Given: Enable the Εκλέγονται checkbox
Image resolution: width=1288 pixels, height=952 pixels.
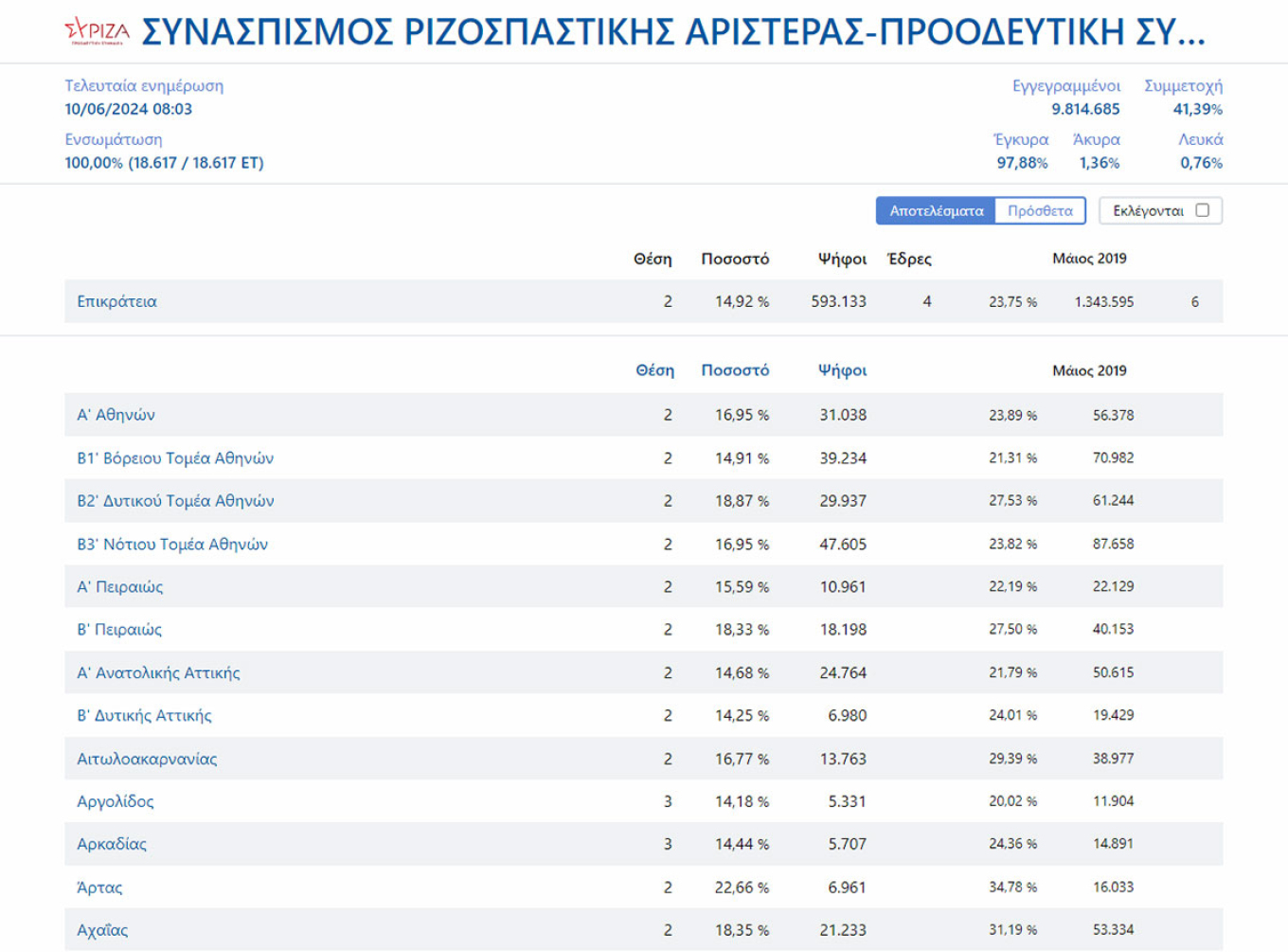Looking at the screenshot, I should 1202,210.
